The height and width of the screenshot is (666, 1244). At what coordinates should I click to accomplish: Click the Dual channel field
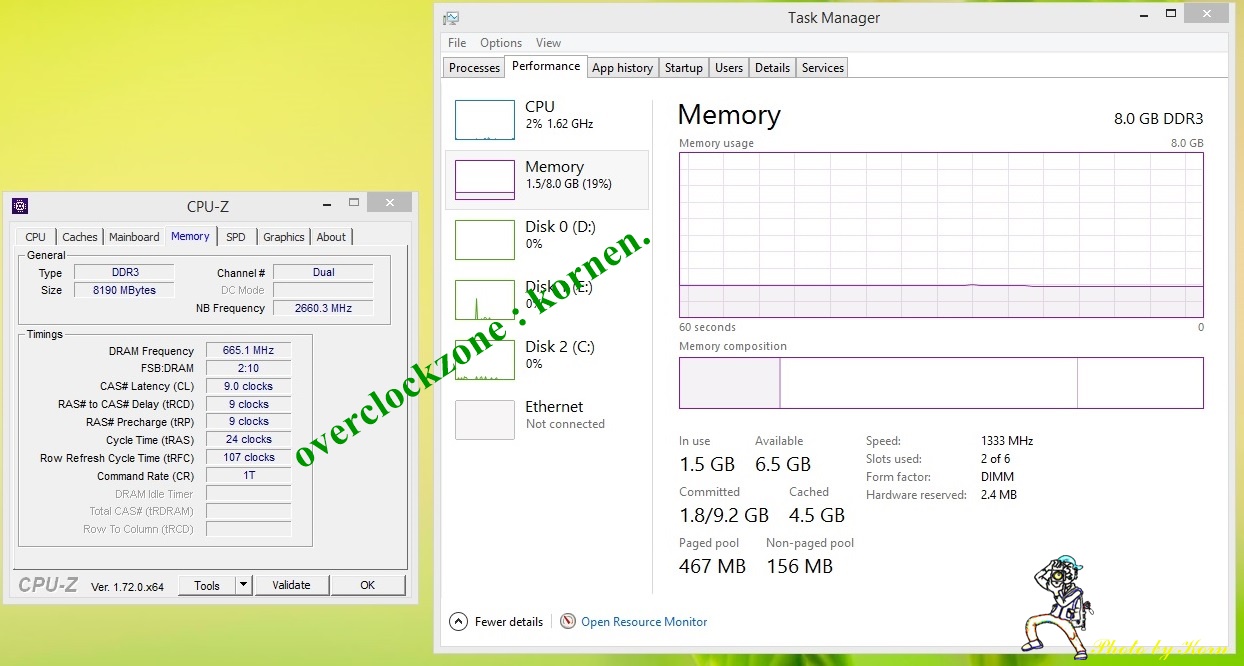[323, 272]
